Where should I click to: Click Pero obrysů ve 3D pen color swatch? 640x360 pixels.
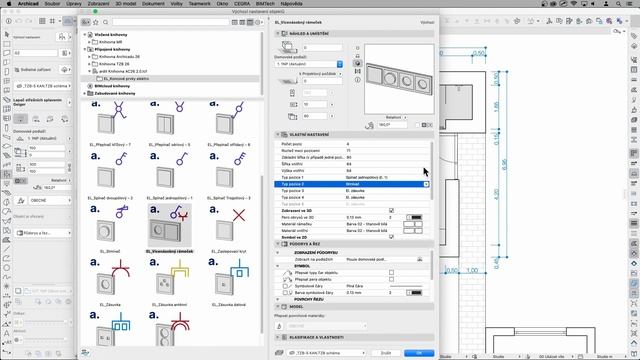point(414,218)
